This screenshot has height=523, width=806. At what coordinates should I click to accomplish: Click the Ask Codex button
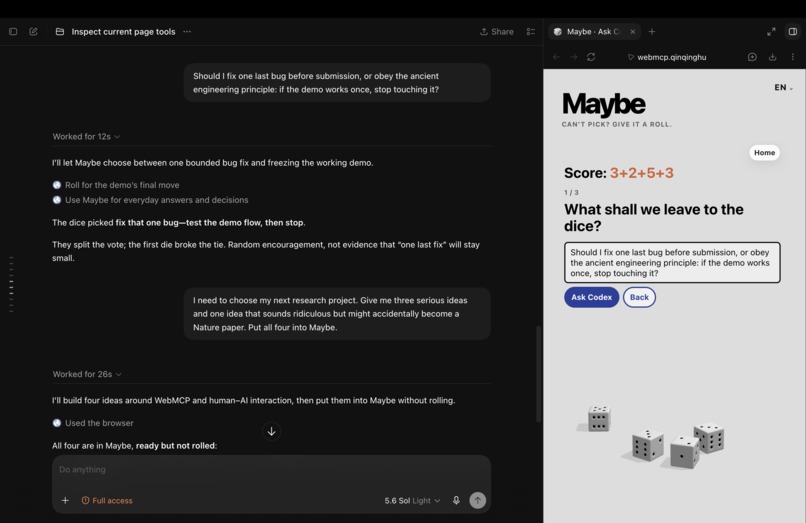[592, 297]
